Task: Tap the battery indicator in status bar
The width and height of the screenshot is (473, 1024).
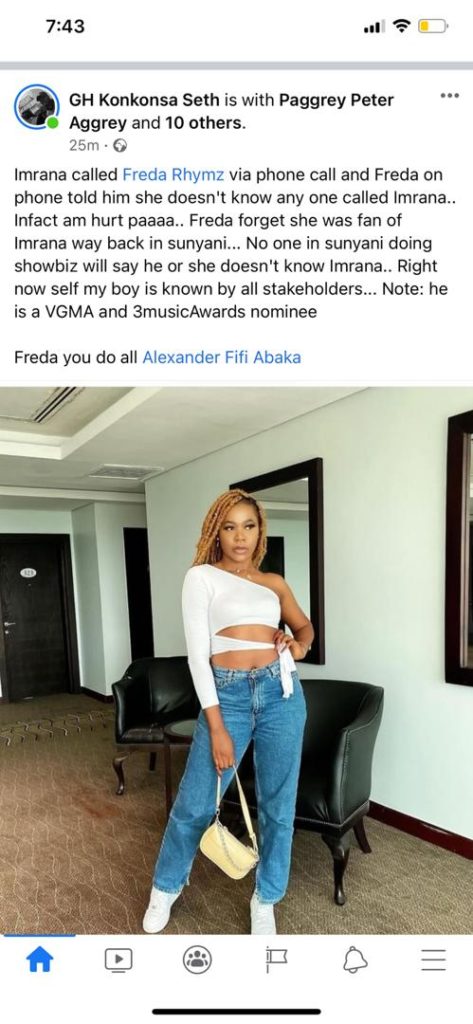Action: [433, 26]
